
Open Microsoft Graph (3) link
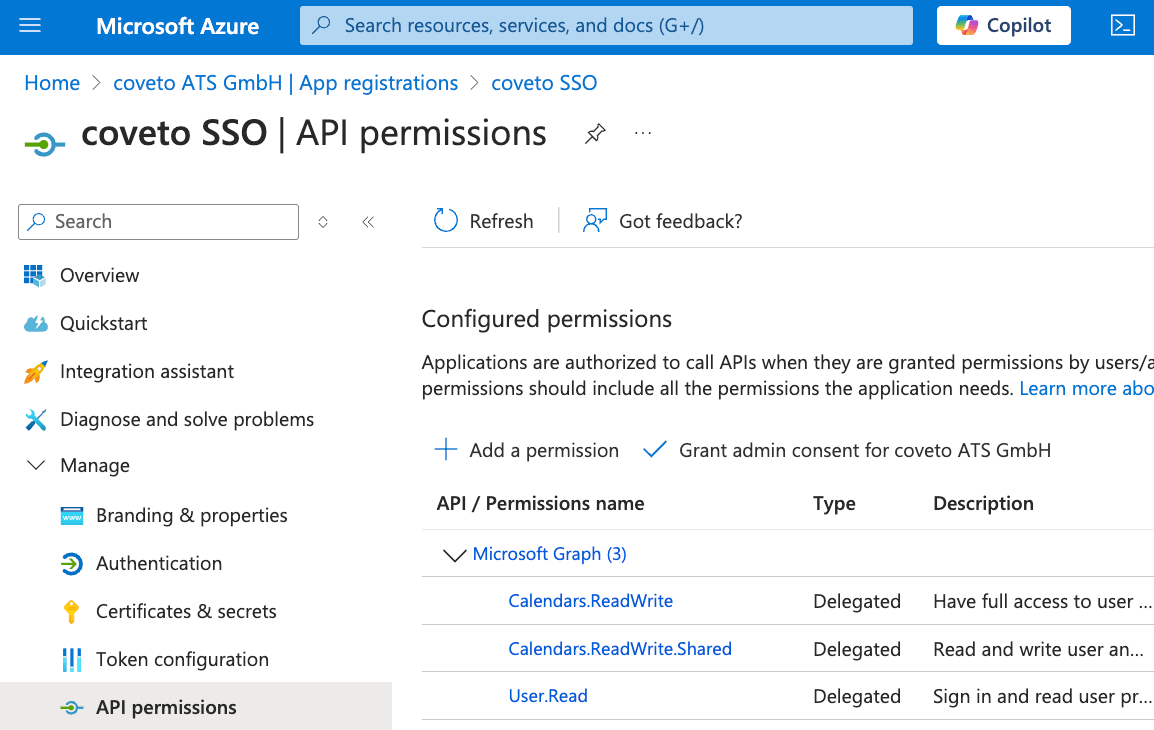pyautogui.click(x=549, y=554)
